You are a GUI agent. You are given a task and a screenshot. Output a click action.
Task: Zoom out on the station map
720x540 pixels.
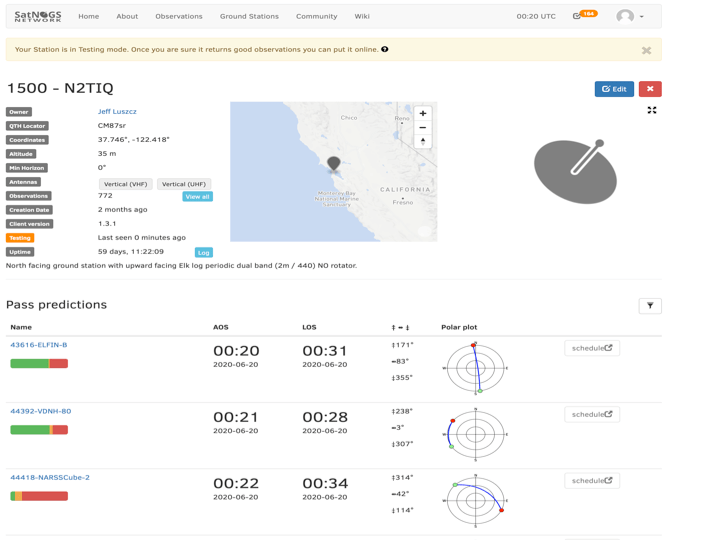(423, 127)
